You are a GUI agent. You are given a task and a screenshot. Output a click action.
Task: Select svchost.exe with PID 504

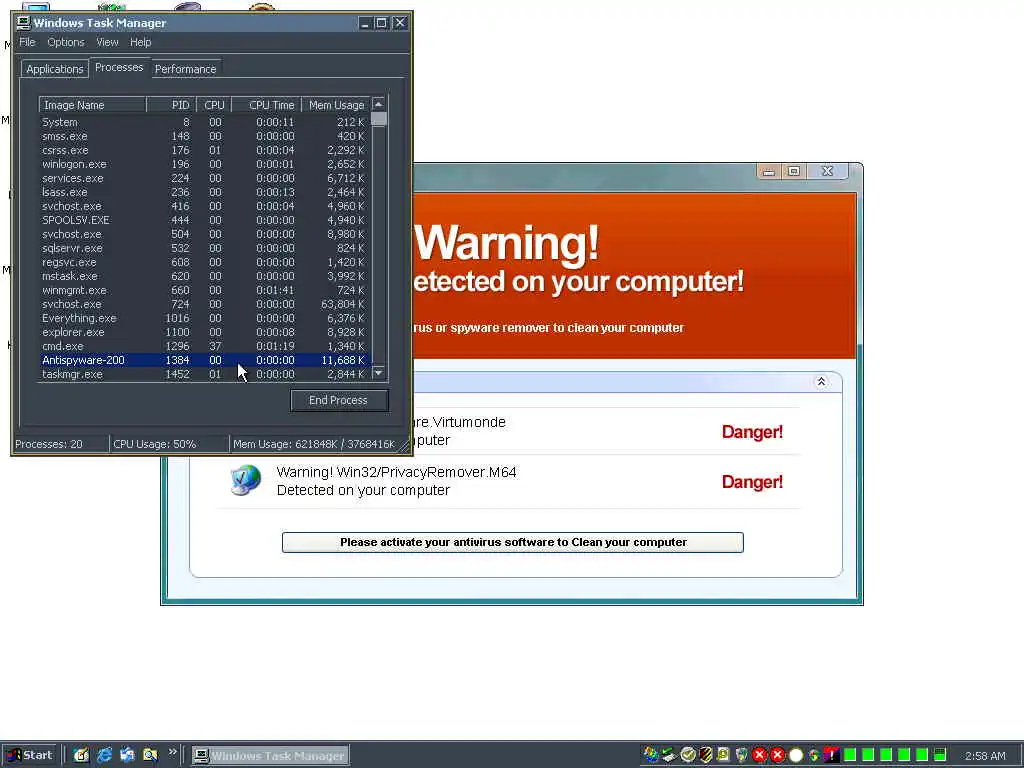coord(204,234)
